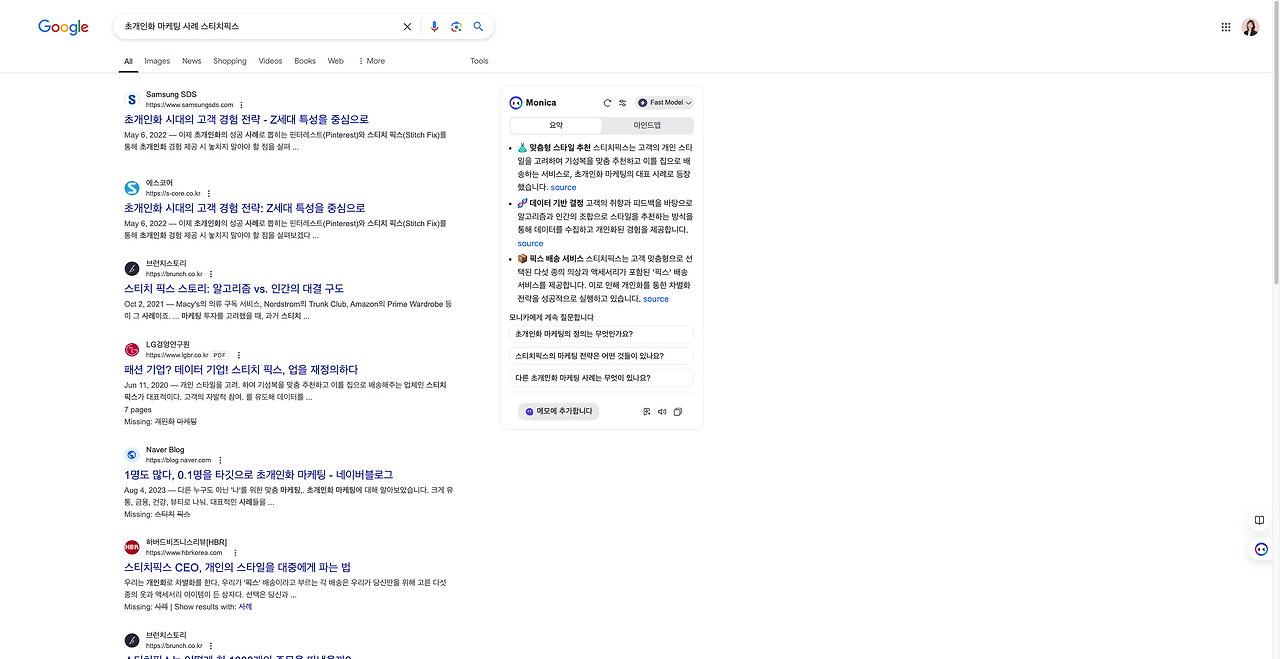The image size is (1280, 659).
Task: Click the Google logo
Action: (63, 27)
